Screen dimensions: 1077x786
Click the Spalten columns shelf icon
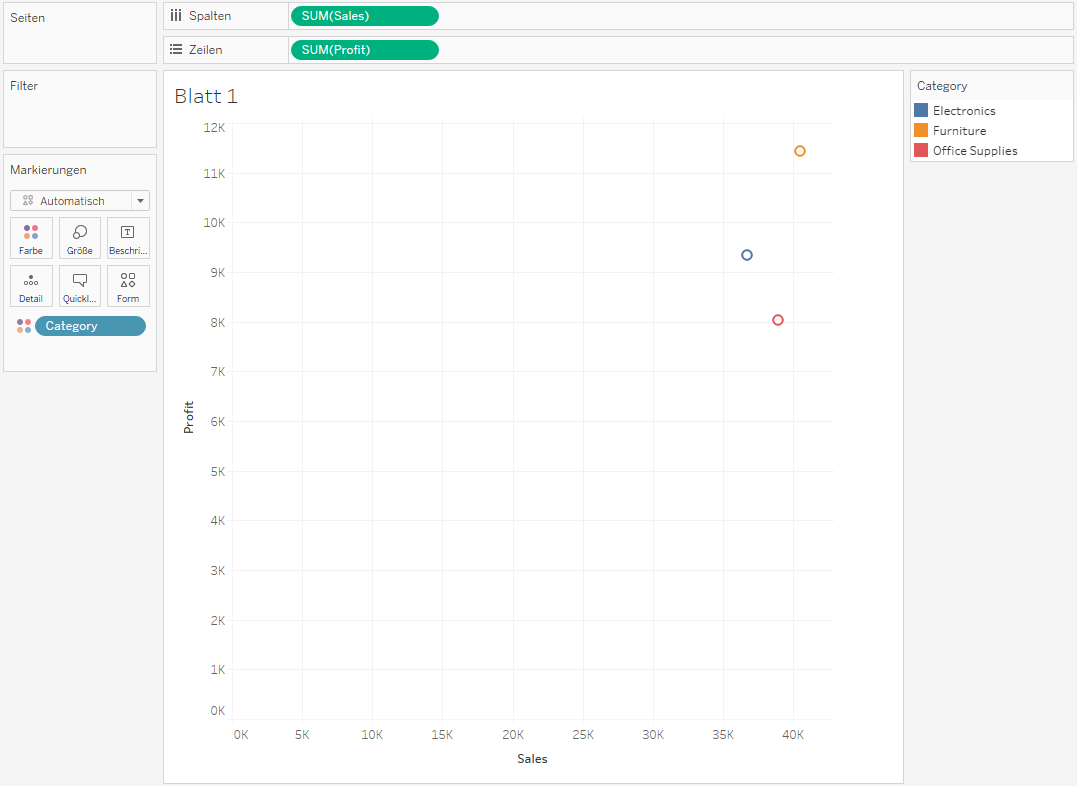[176, 16]
